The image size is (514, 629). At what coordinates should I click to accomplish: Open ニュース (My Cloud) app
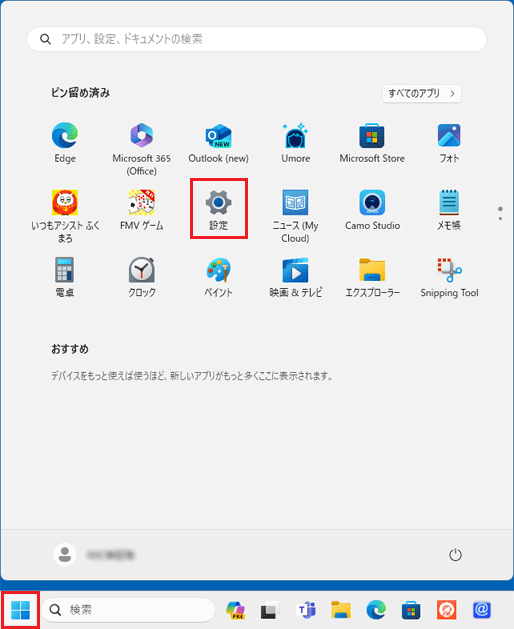(296, 216)
